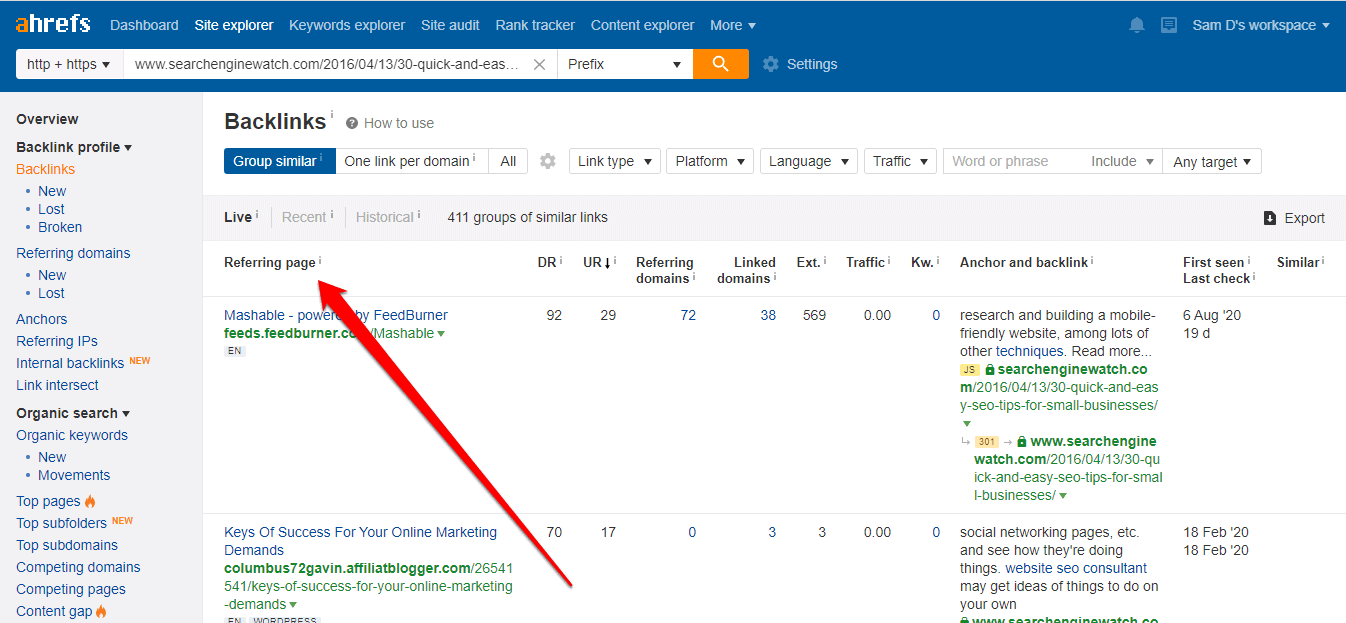Click the info icon next to the Backlinks heading
The height and width of the screenshot is (623, 1346).
332,114
